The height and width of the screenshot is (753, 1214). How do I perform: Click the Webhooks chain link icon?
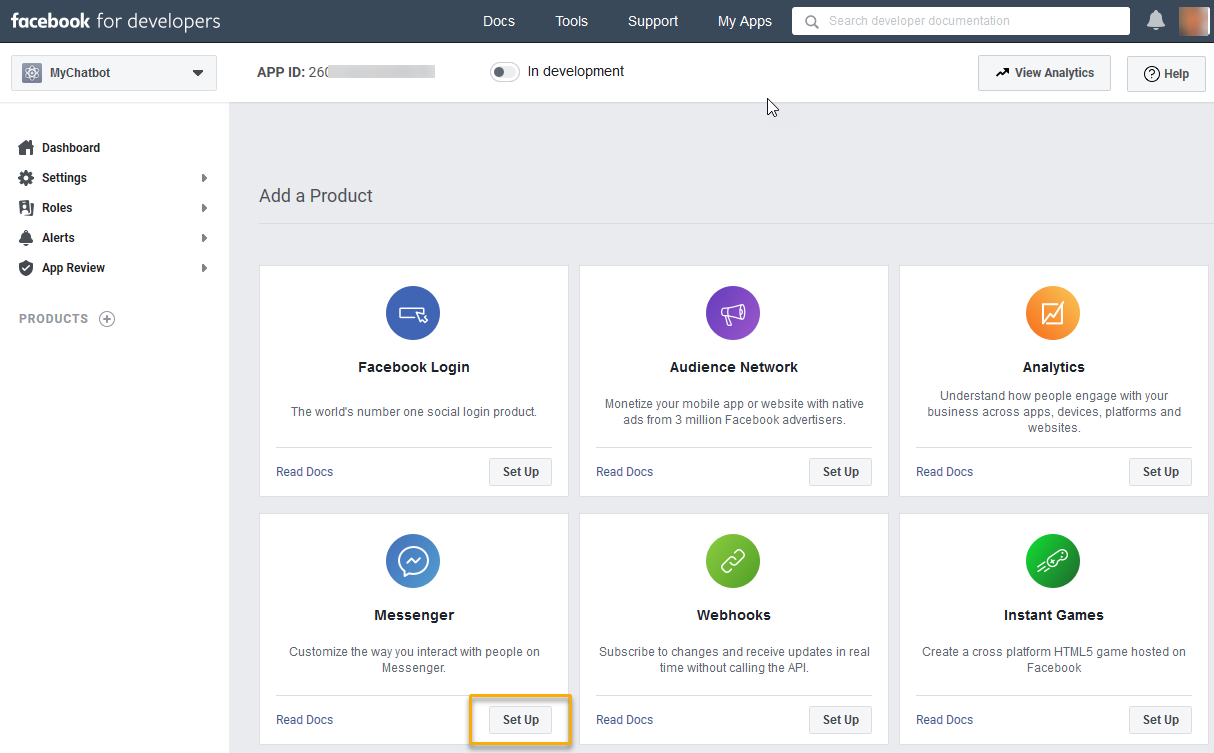[733, 560]
